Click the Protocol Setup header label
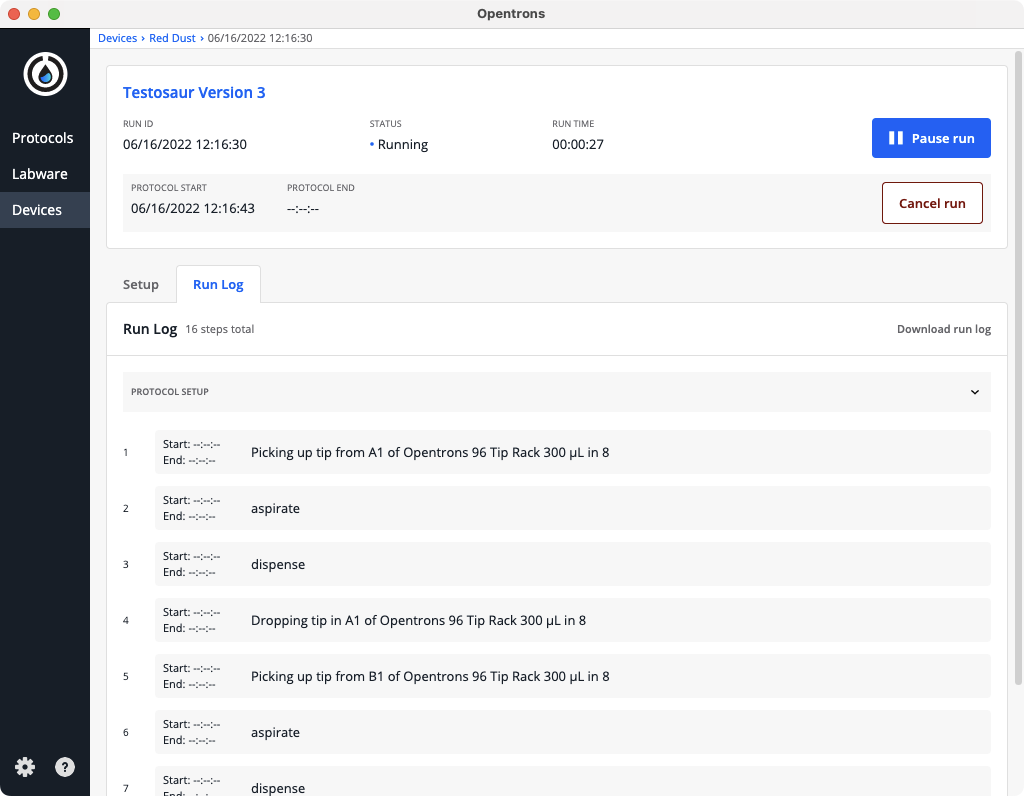This screenshot has width=1024, height=796. pyautogui.click(x=170, y=392)
